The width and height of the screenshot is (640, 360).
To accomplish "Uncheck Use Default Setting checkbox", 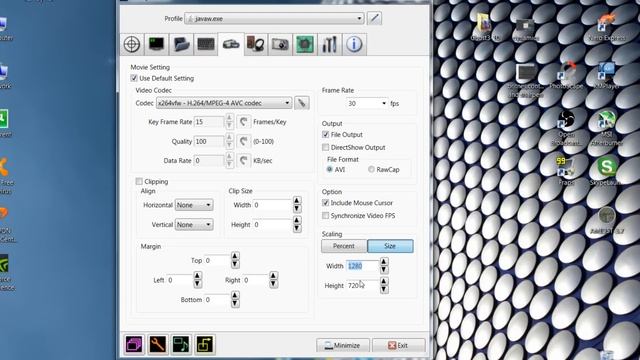I will pyautogui.click(x=134, y=78).
